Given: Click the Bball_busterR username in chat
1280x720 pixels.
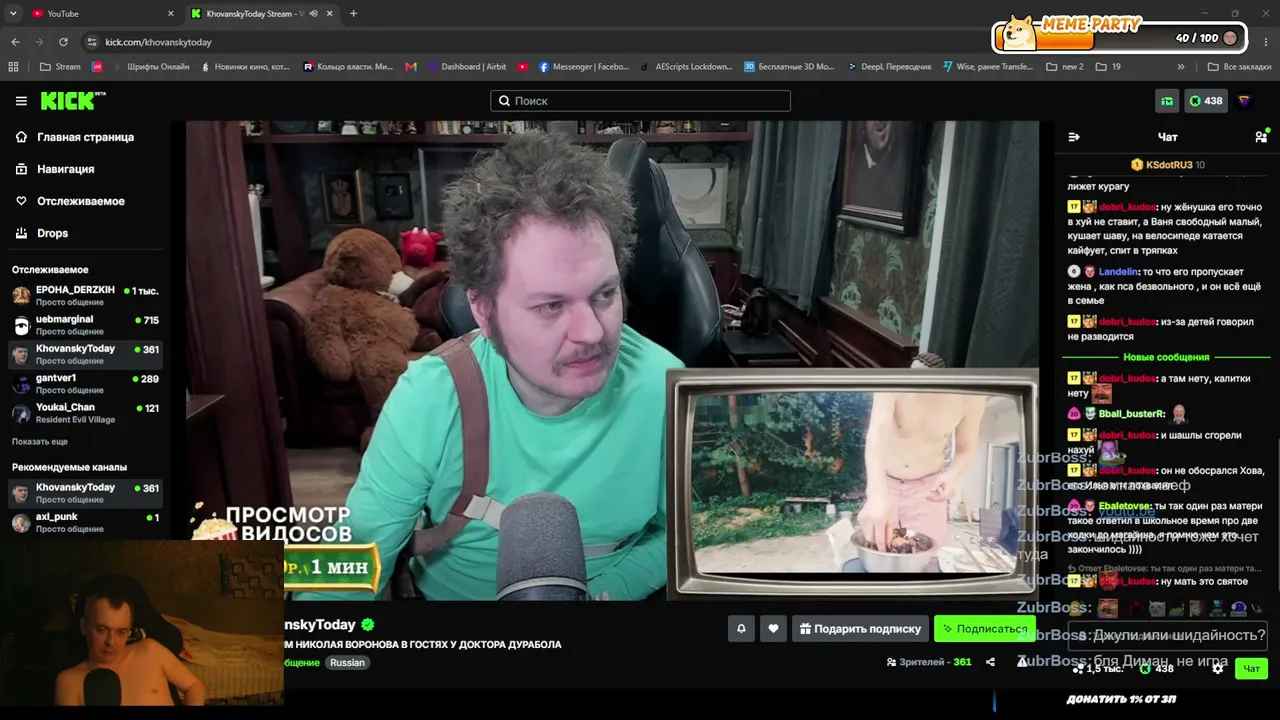Looking at the screenshot, I should tap(1131, 414).
